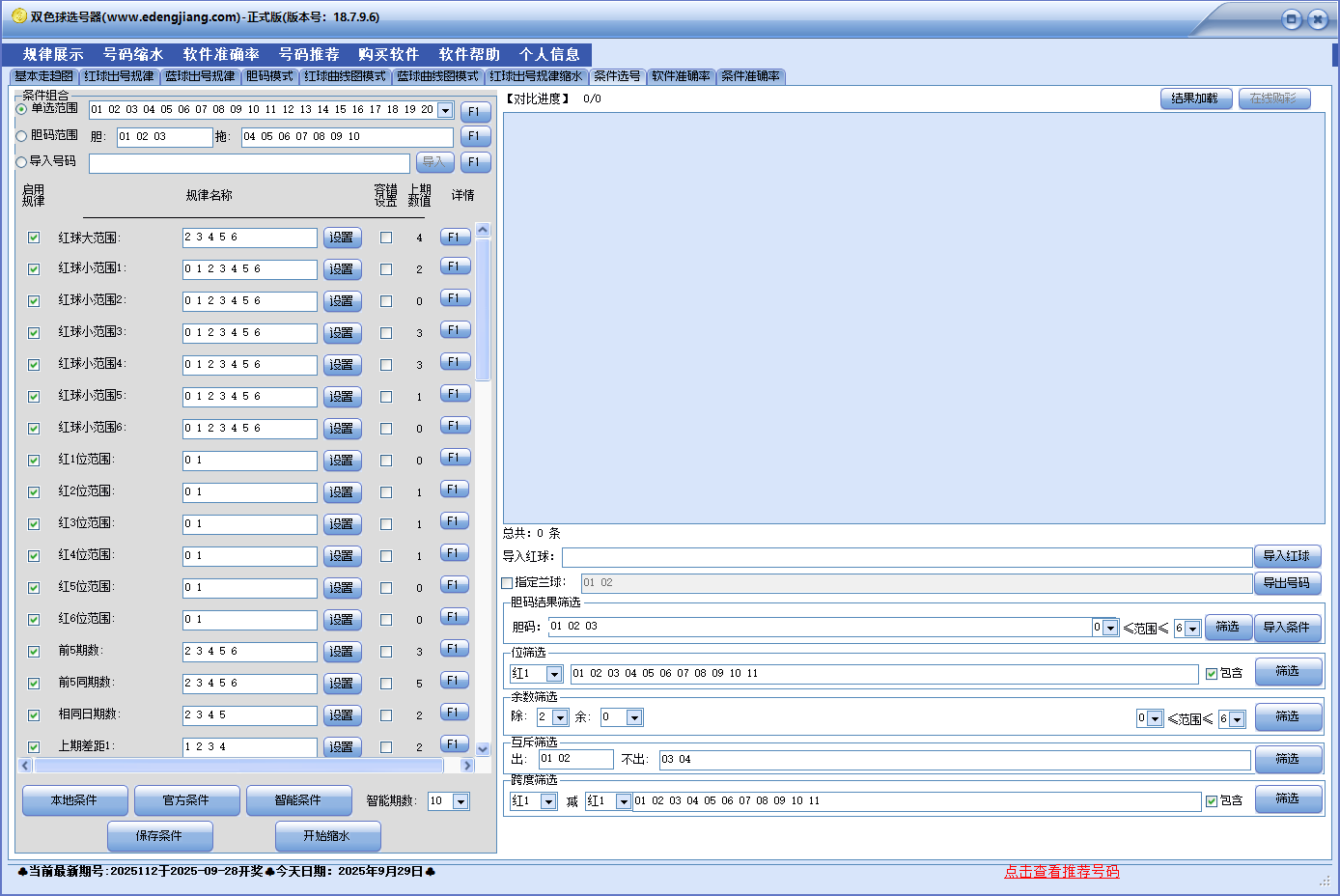The width and height of the screenshot is (1340, 896).
Task: Click the 点击查看推荐号码 link
Action: pyautogui.click(x=1061, y=871)
